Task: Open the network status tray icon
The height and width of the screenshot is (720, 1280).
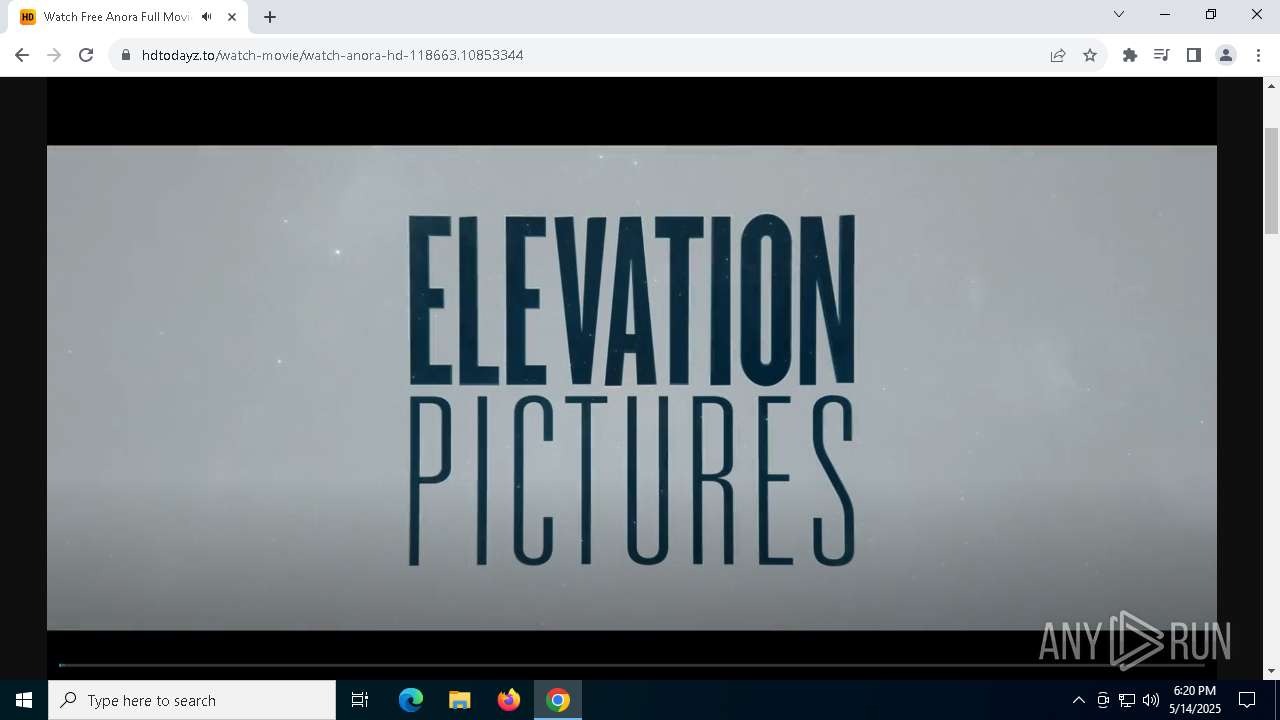Action: tap(1127, 700)
